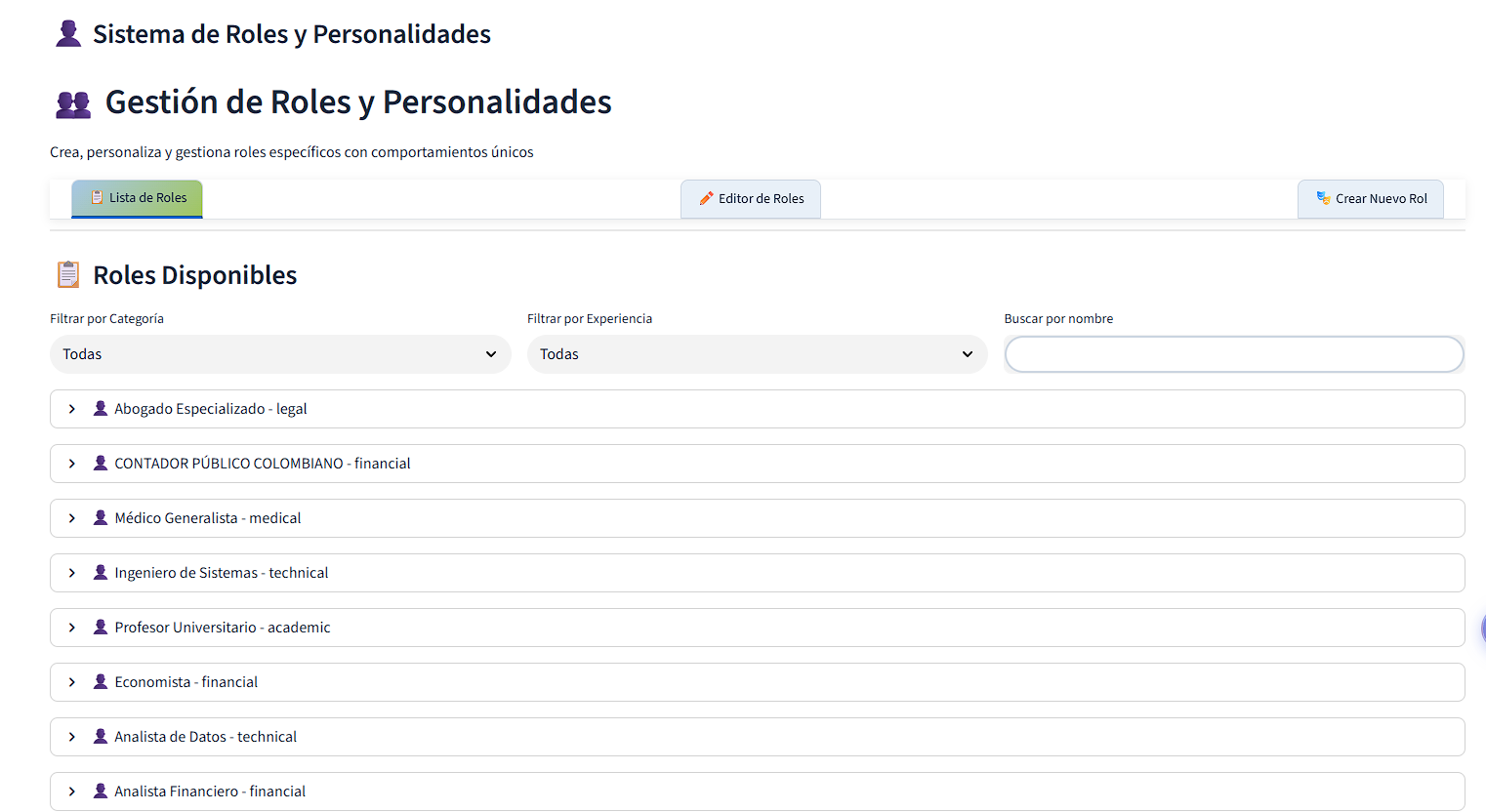Image resolution: width=1486 pixels, height=812 pixels.
Task: Open the Crear Nuevo Rol tab
Action: point(1371,199)
